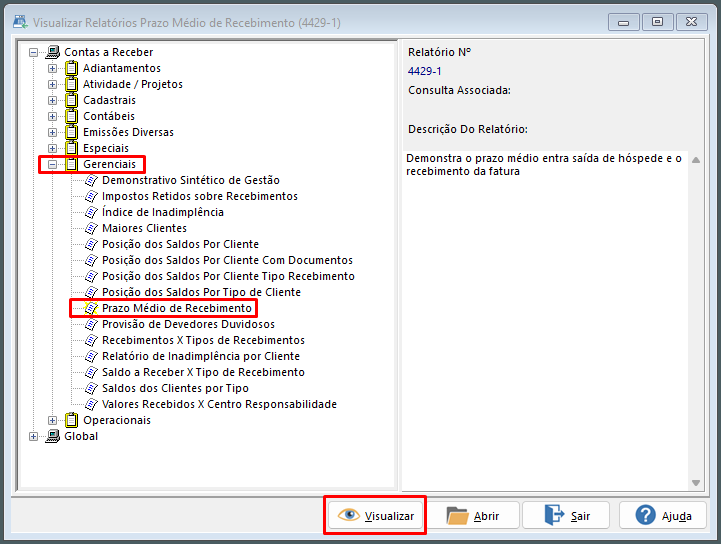Click report icon of Maiores Clientes
The width and height of the screenshot is (721, 544).
[x=92, y=228]
